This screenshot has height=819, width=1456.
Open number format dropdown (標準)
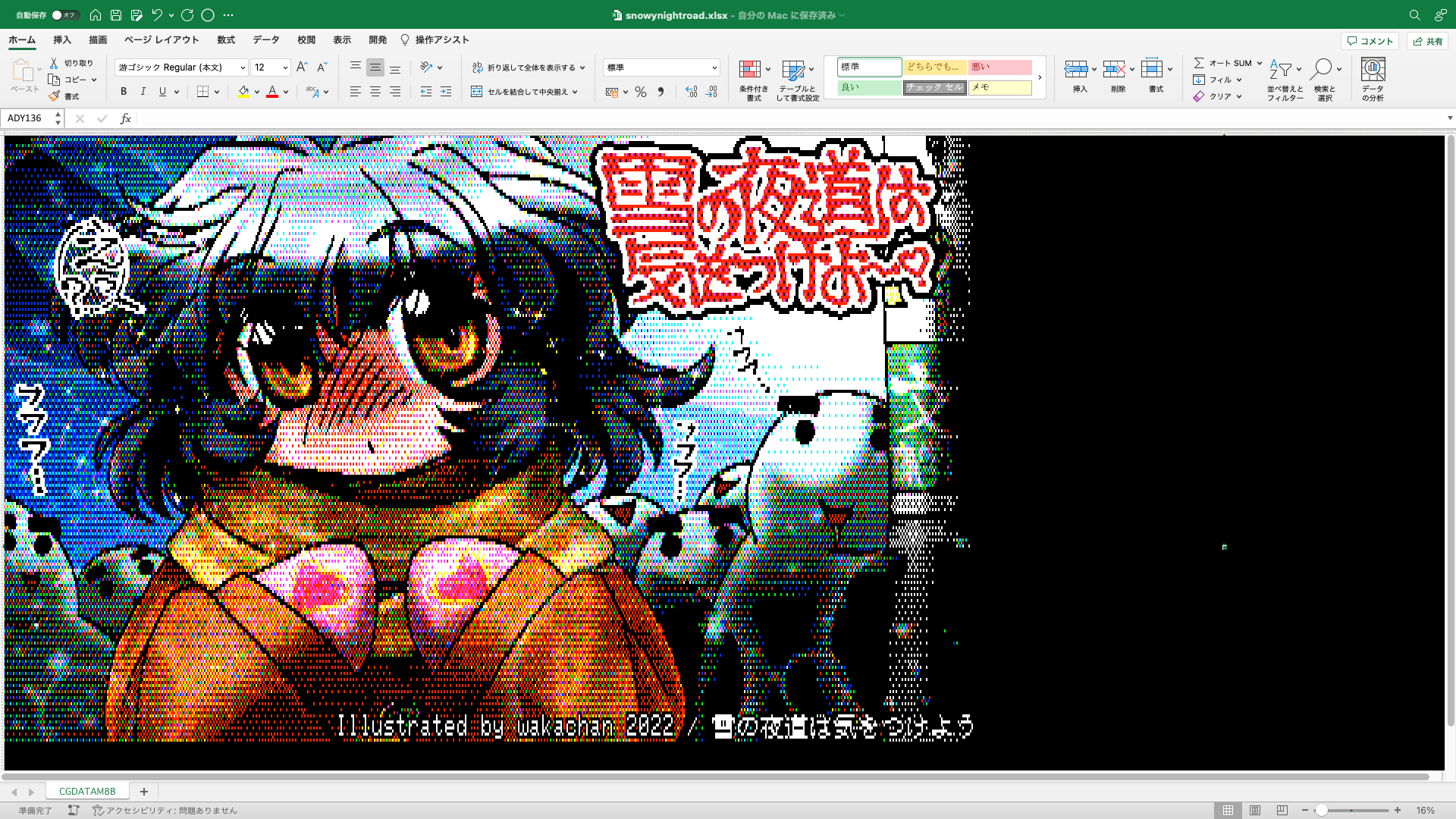[714, 67]
